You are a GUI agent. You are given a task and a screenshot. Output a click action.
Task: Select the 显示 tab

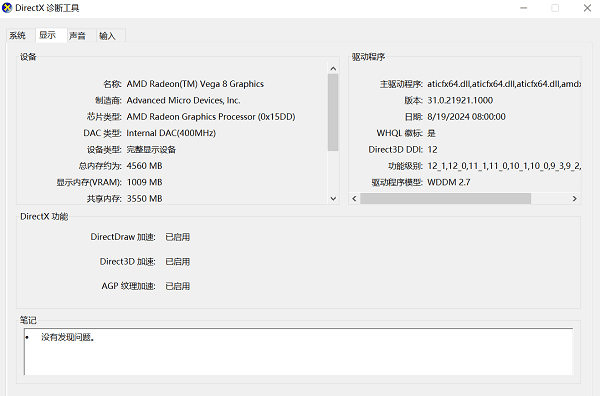click(x=47, y=35)
